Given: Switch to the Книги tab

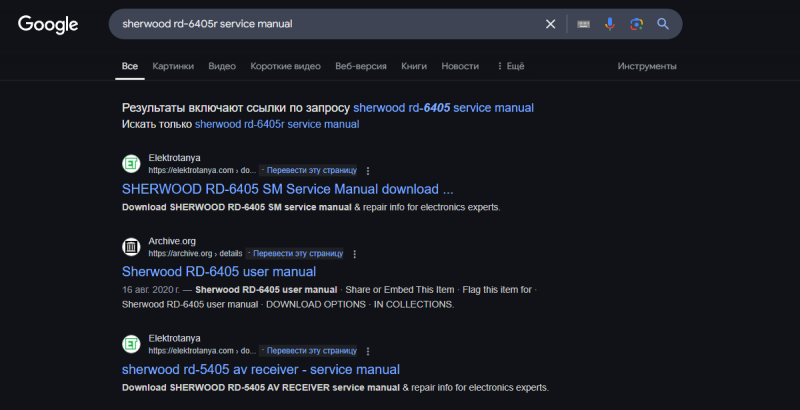Looking at the screenshot, I should point(414,66).
